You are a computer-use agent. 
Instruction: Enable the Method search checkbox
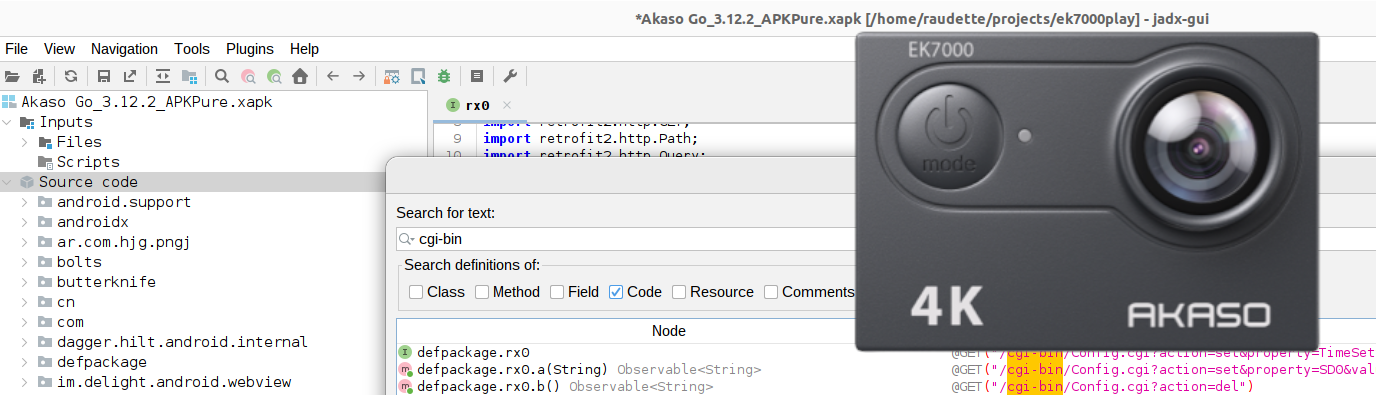pyautogui.click(x=482, y=292)
